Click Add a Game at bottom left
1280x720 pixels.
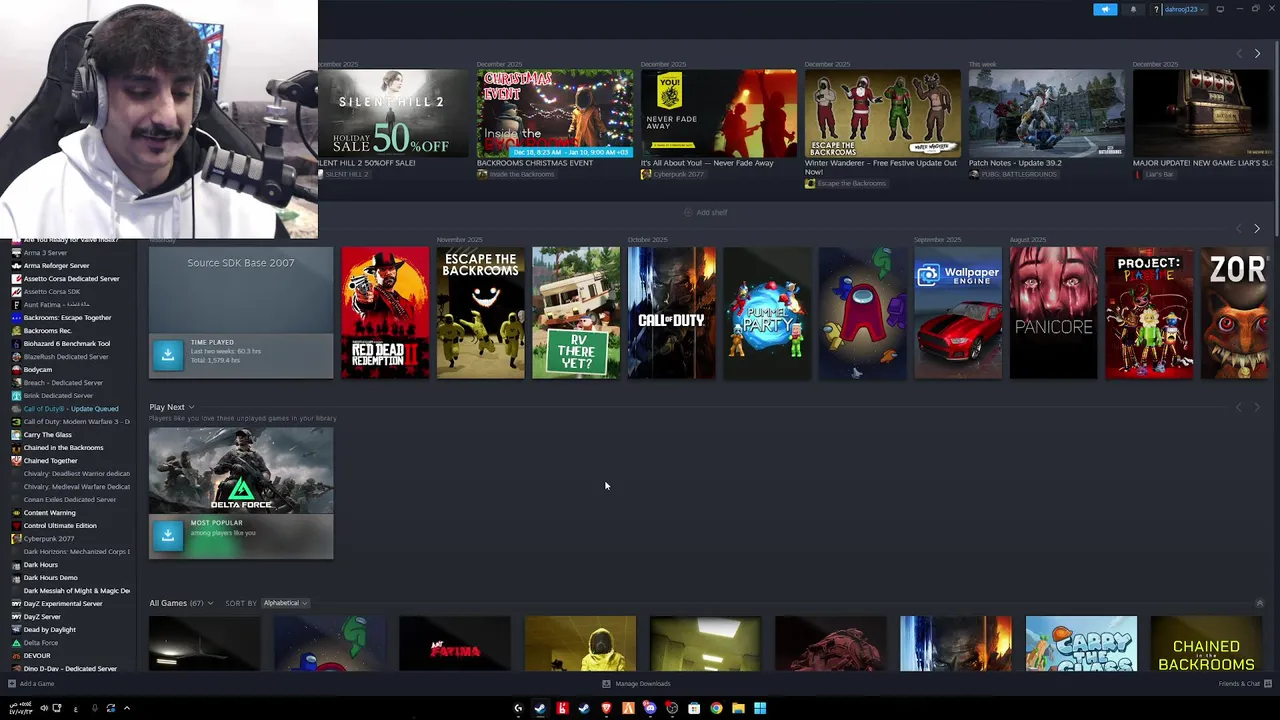[x=31, y=684]
